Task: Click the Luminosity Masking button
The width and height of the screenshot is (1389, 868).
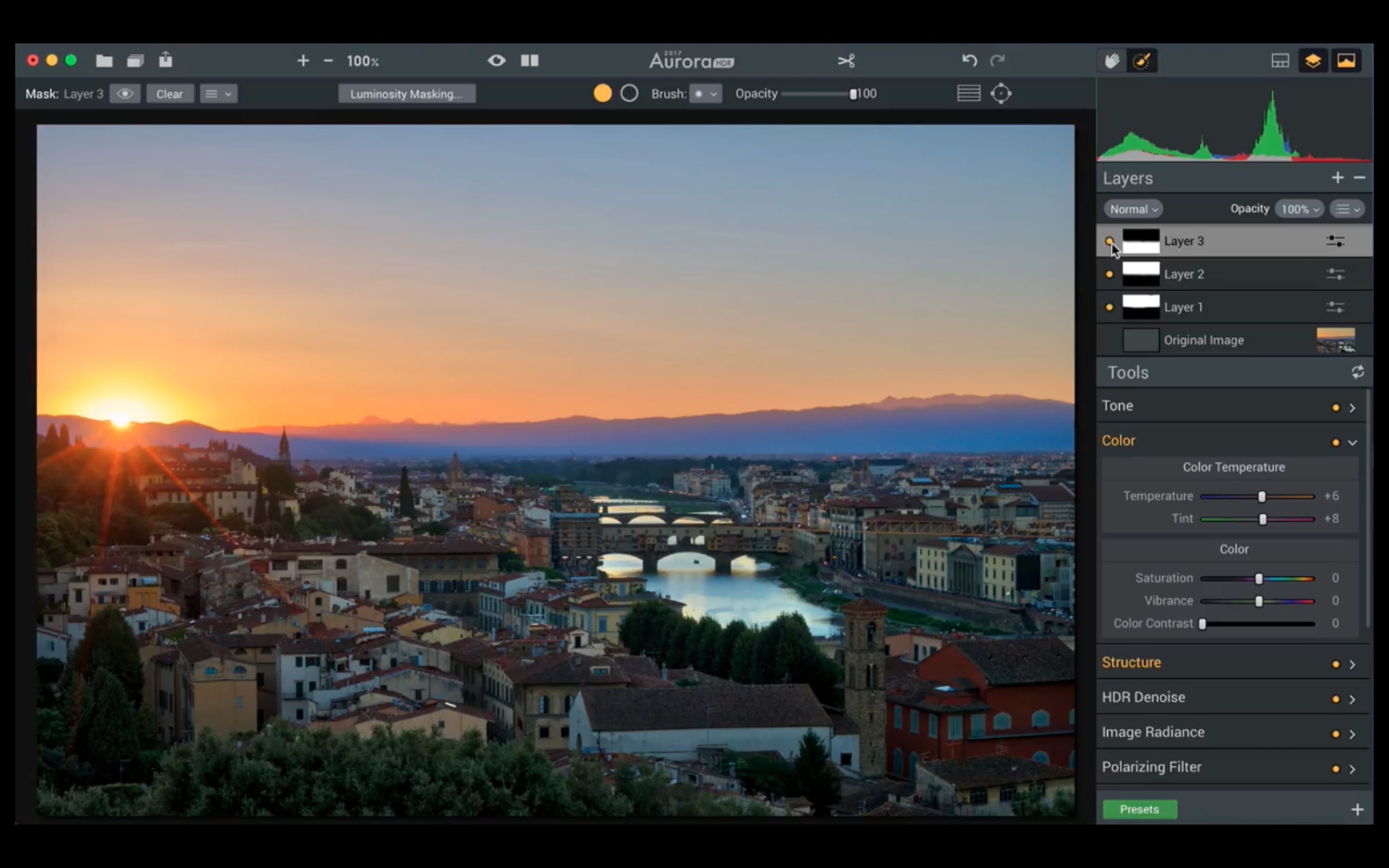Action: tap(406, 94)
